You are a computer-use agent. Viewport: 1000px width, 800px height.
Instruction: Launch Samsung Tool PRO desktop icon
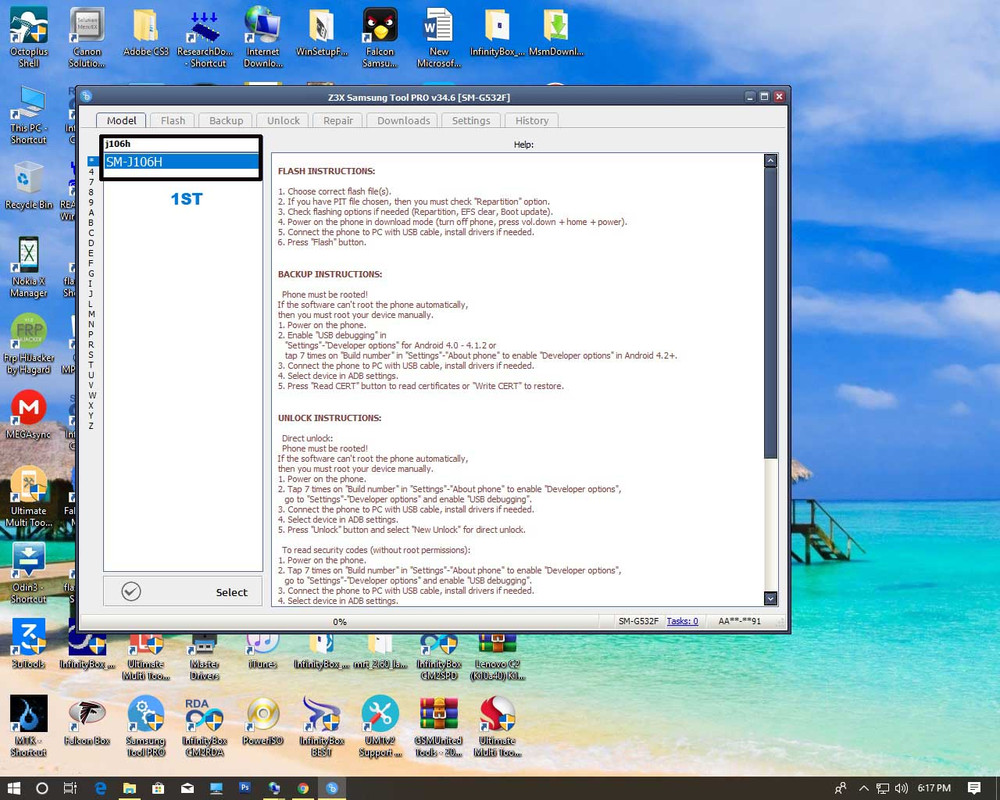[146, 726]
